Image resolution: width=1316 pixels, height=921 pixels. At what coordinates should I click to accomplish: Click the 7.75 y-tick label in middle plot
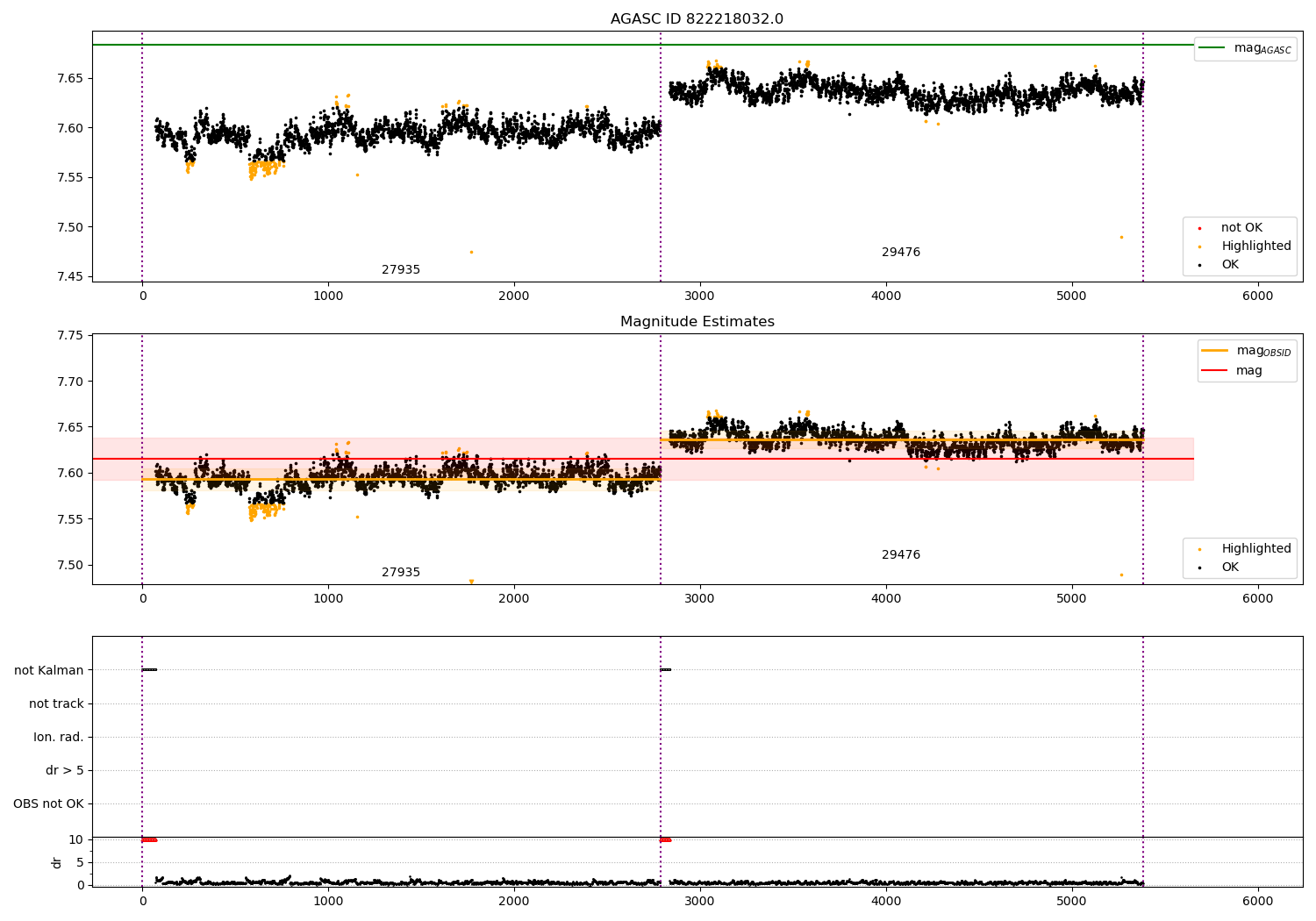point(69,336)
